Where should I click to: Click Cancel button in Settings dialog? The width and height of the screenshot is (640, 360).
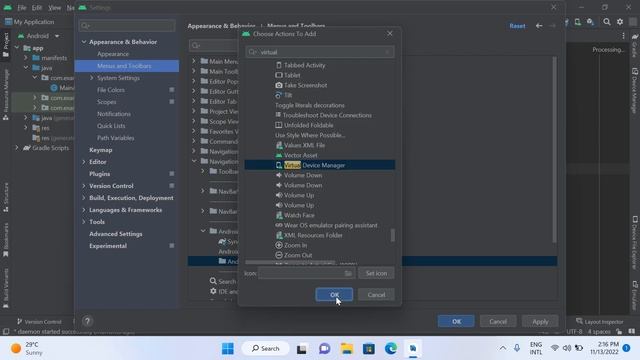click(x=498, y=321)
